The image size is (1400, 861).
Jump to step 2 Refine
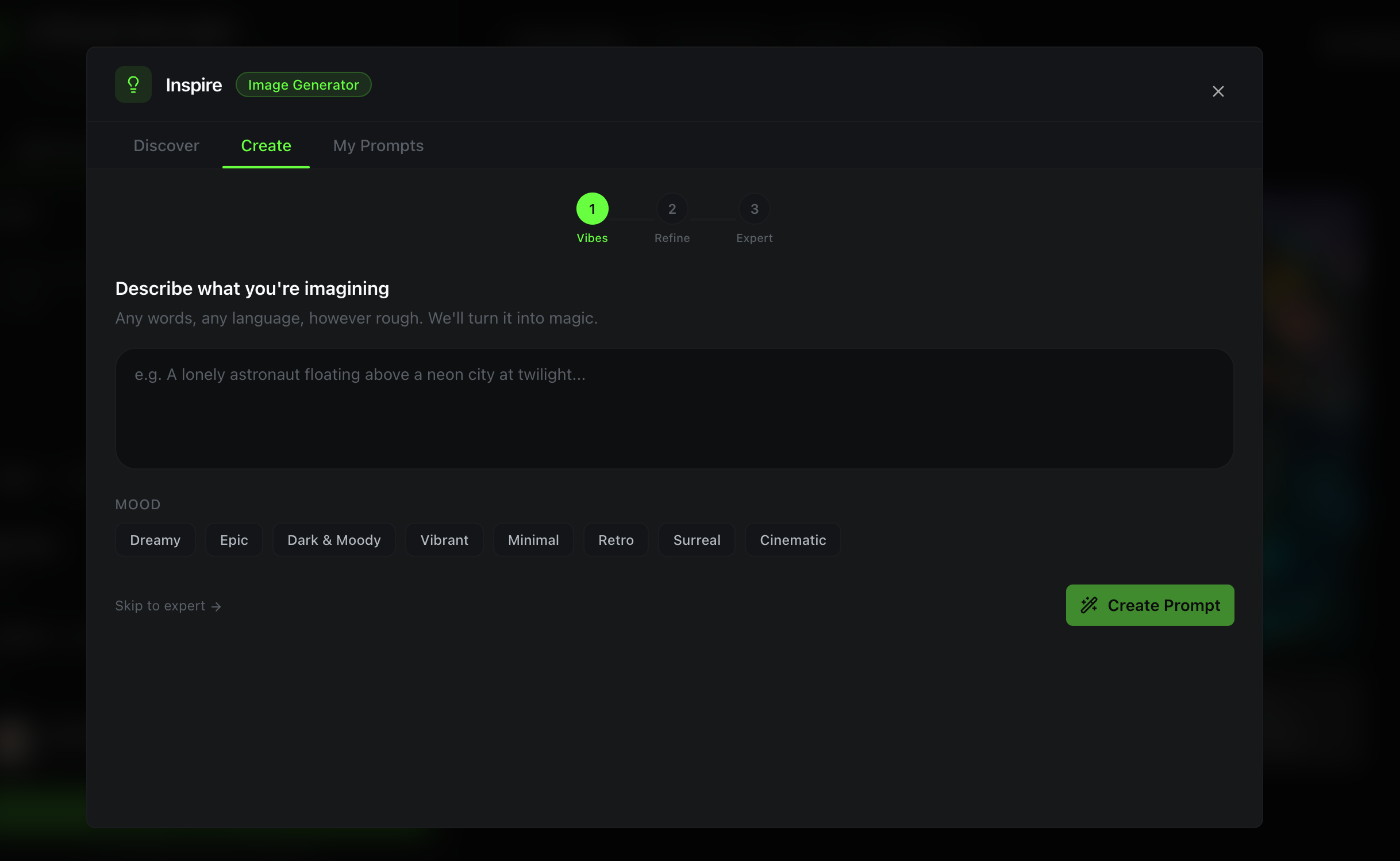pos(672,209)
